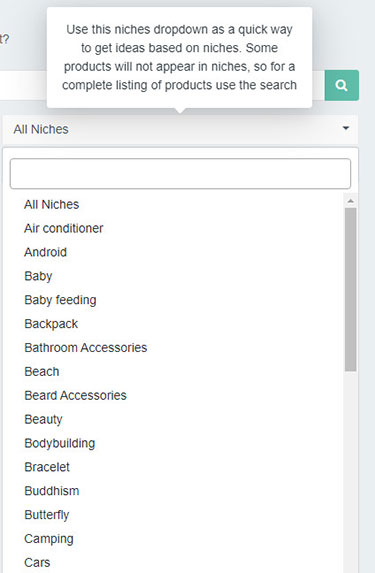
Task: Select the Backpack niche
Action: point(51,324)
